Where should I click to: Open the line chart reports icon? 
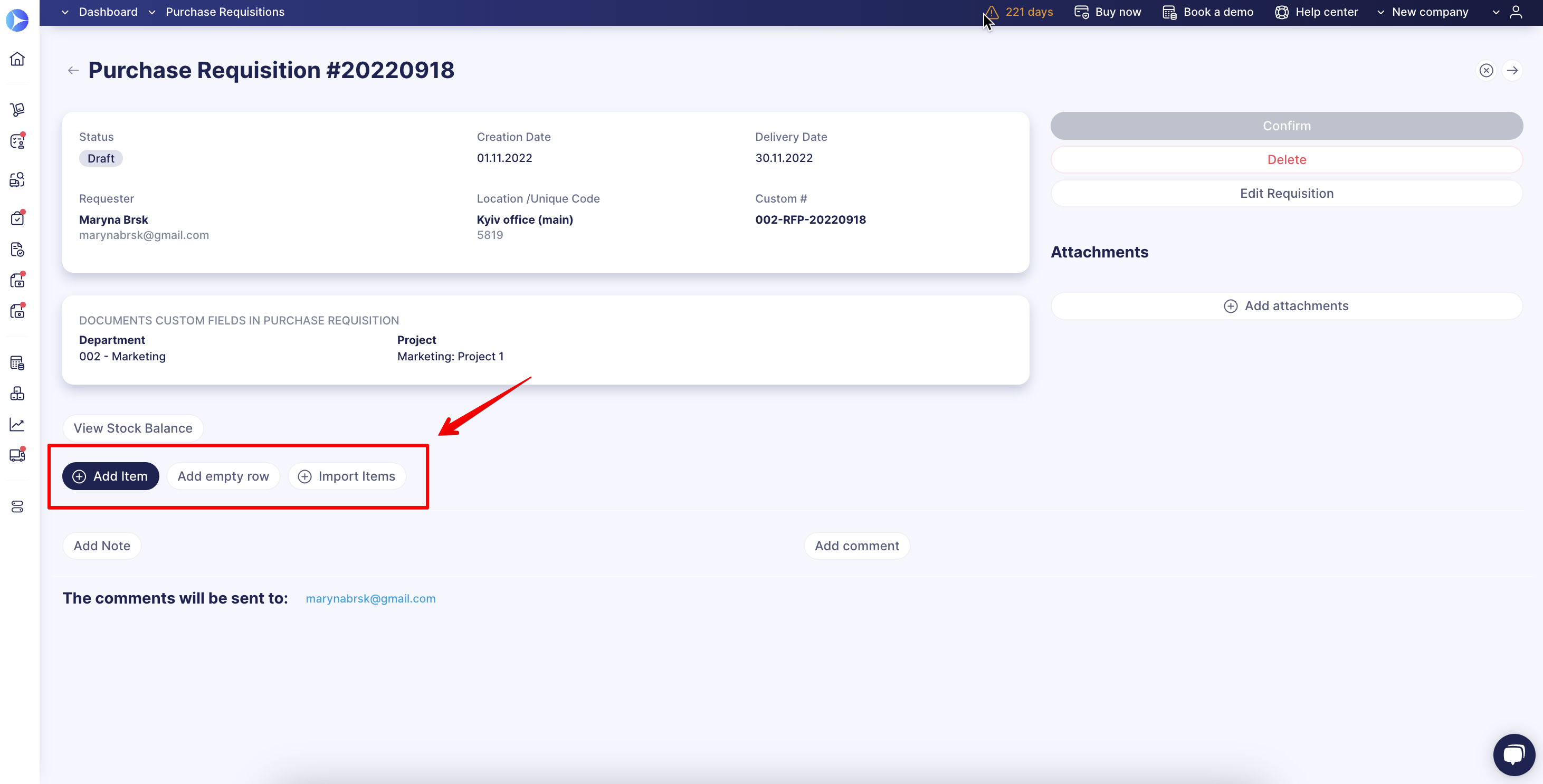click(x=17, y=424)
